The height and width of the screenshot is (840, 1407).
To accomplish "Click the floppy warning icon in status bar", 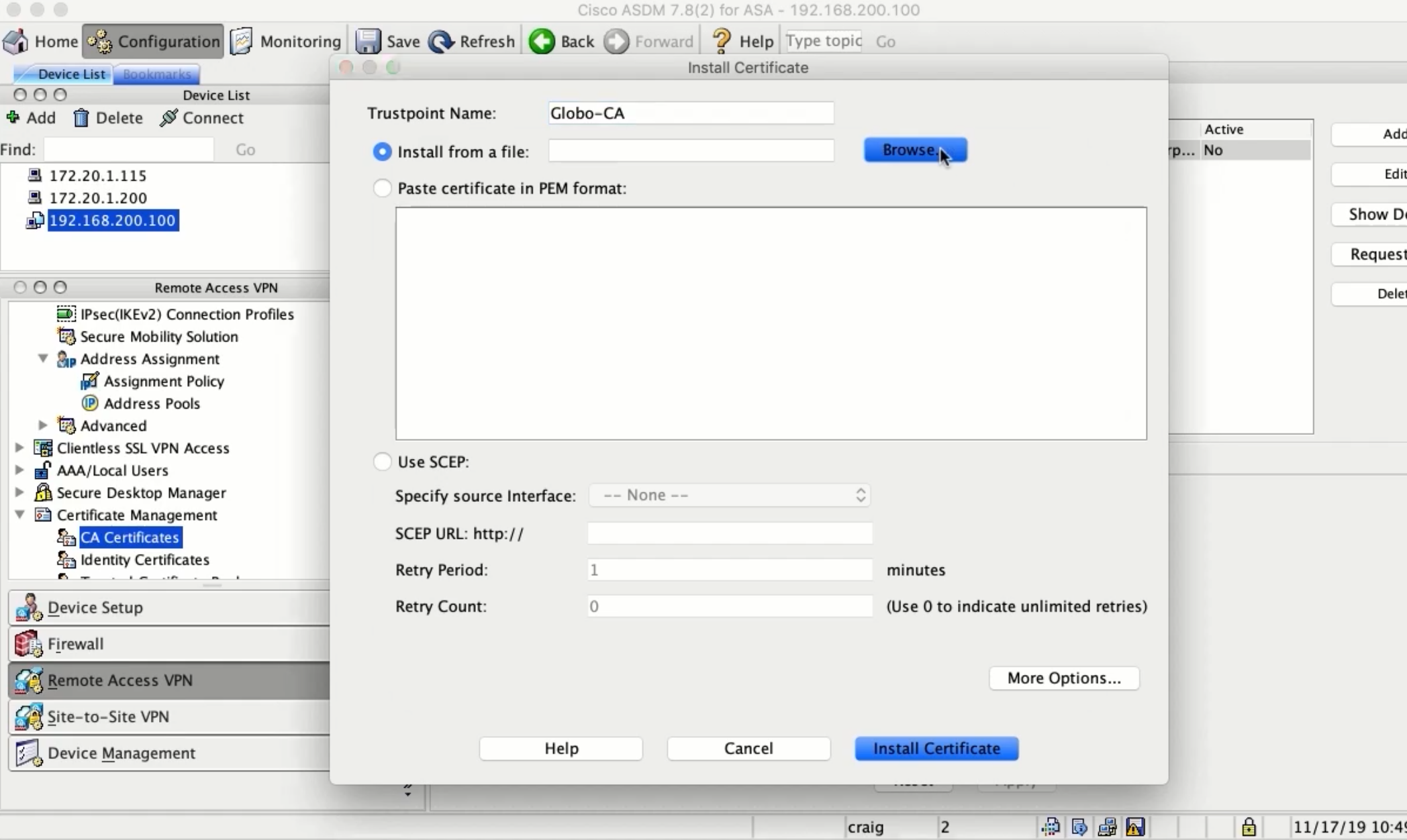I will pyautogui.click(x=1135, y=827).
